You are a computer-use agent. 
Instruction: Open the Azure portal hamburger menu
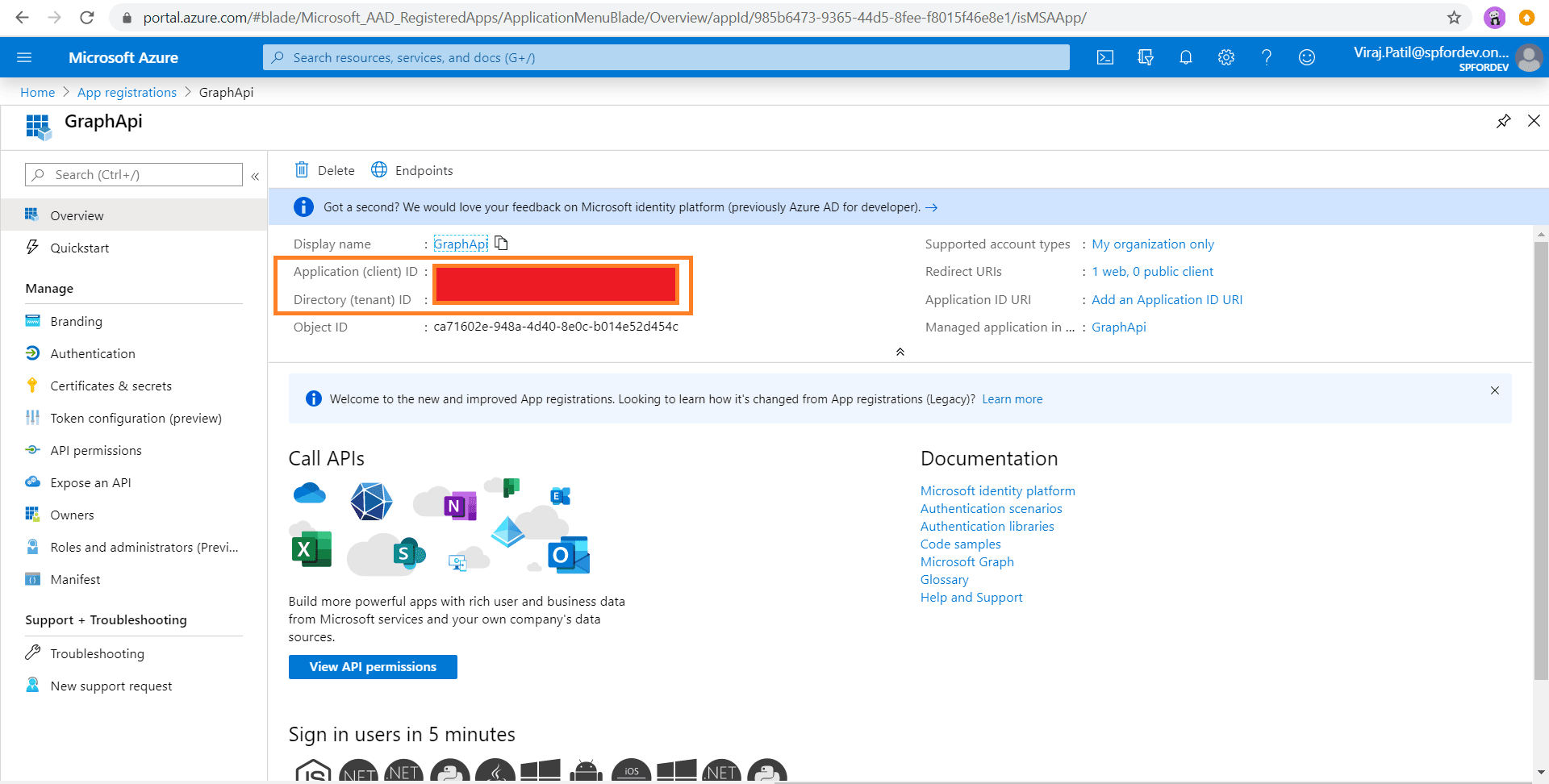pos(24,57)
